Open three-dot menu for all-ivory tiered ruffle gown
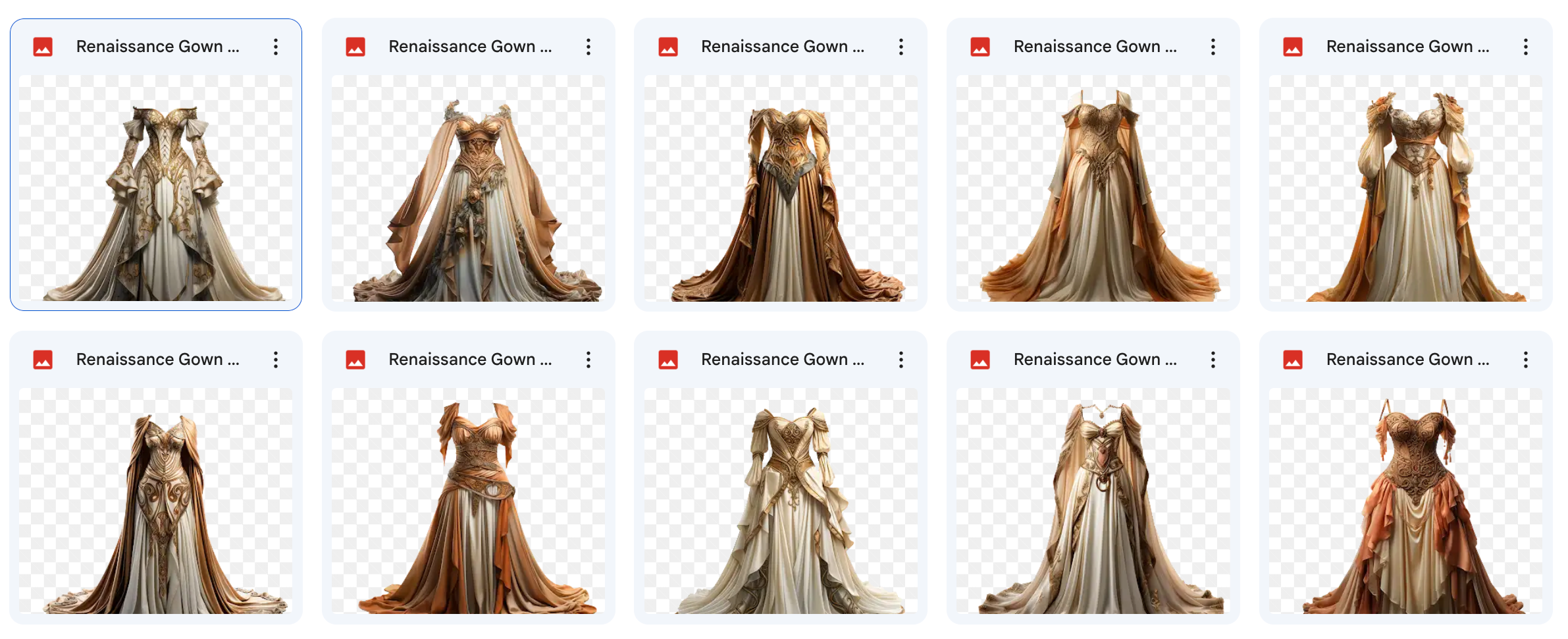This screenshot has height=639, width=1568. [901, 360]
